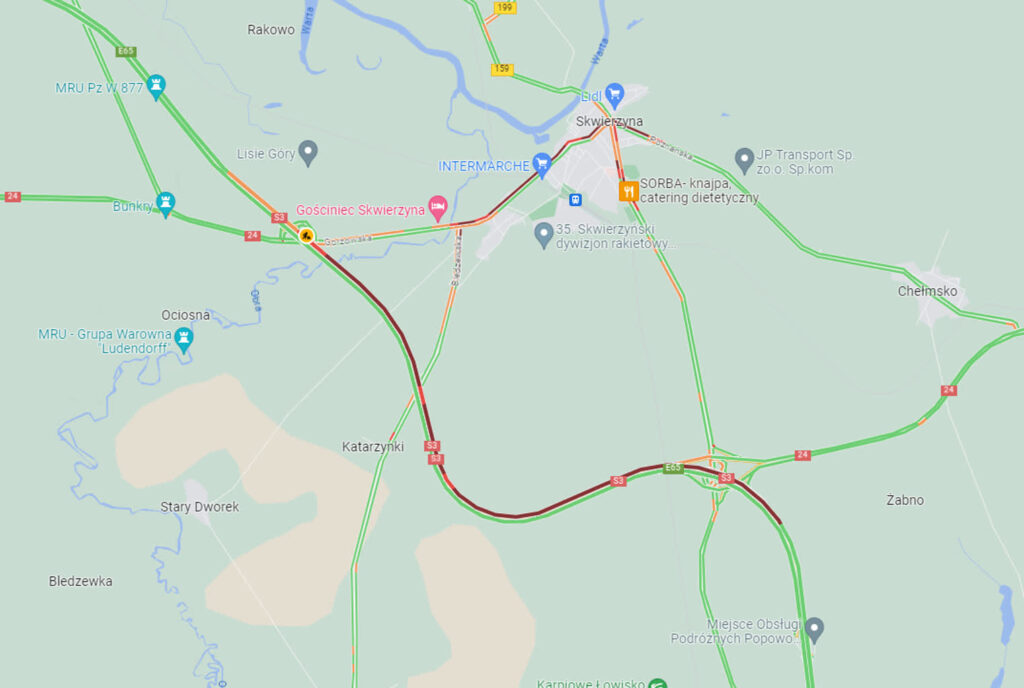Click the yellow road 159 shield

coord(502,69)
